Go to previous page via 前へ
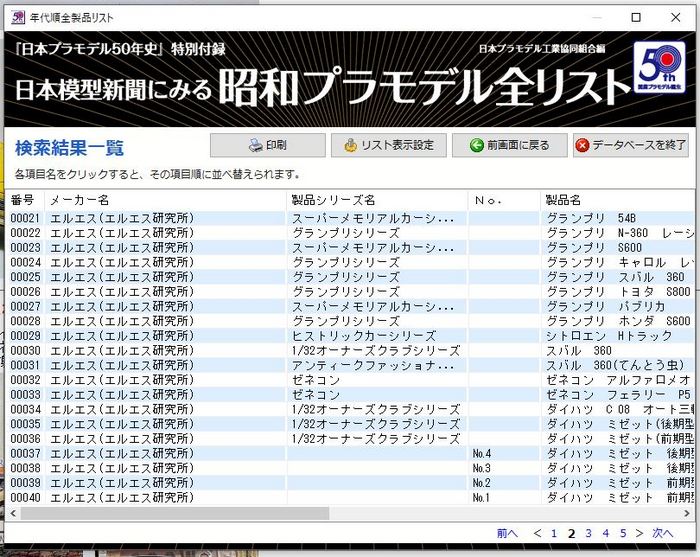This screenshot has height=557, width=700. point(507,533)
